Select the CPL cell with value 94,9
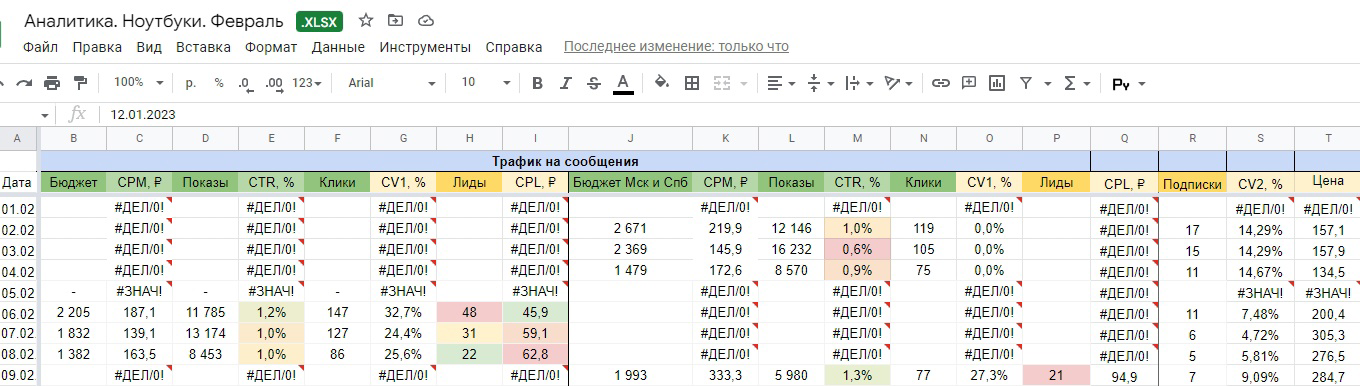This screenshot has height=386, width=1360. point(1124,377)
